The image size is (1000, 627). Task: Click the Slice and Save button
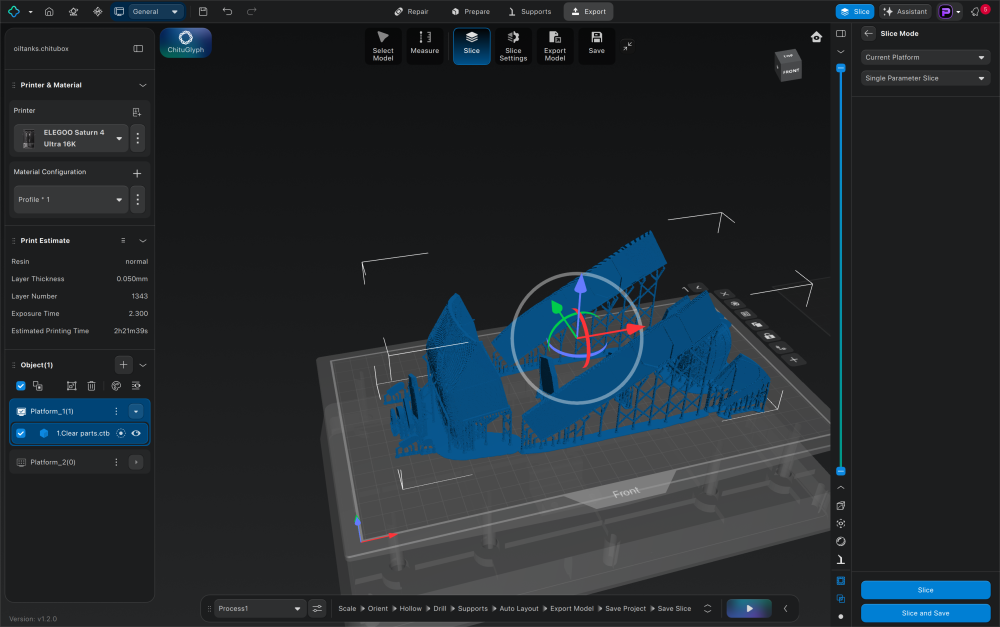pos(925,613)
